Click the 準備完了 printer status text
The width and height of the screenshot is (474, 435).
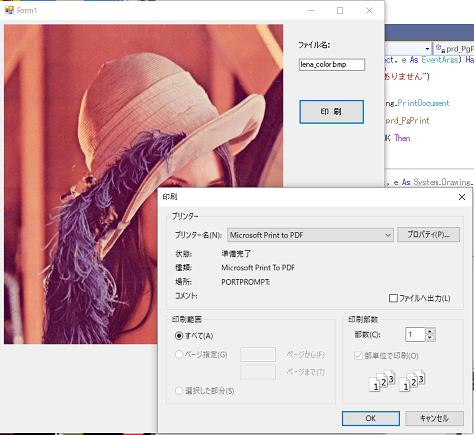click(236, 254)
